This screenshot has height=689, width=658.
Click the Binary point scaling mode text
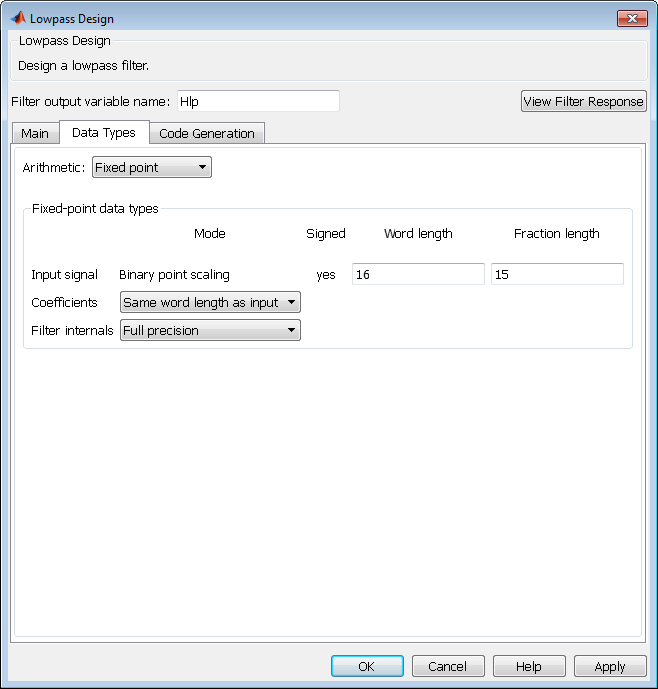point(174,275)
